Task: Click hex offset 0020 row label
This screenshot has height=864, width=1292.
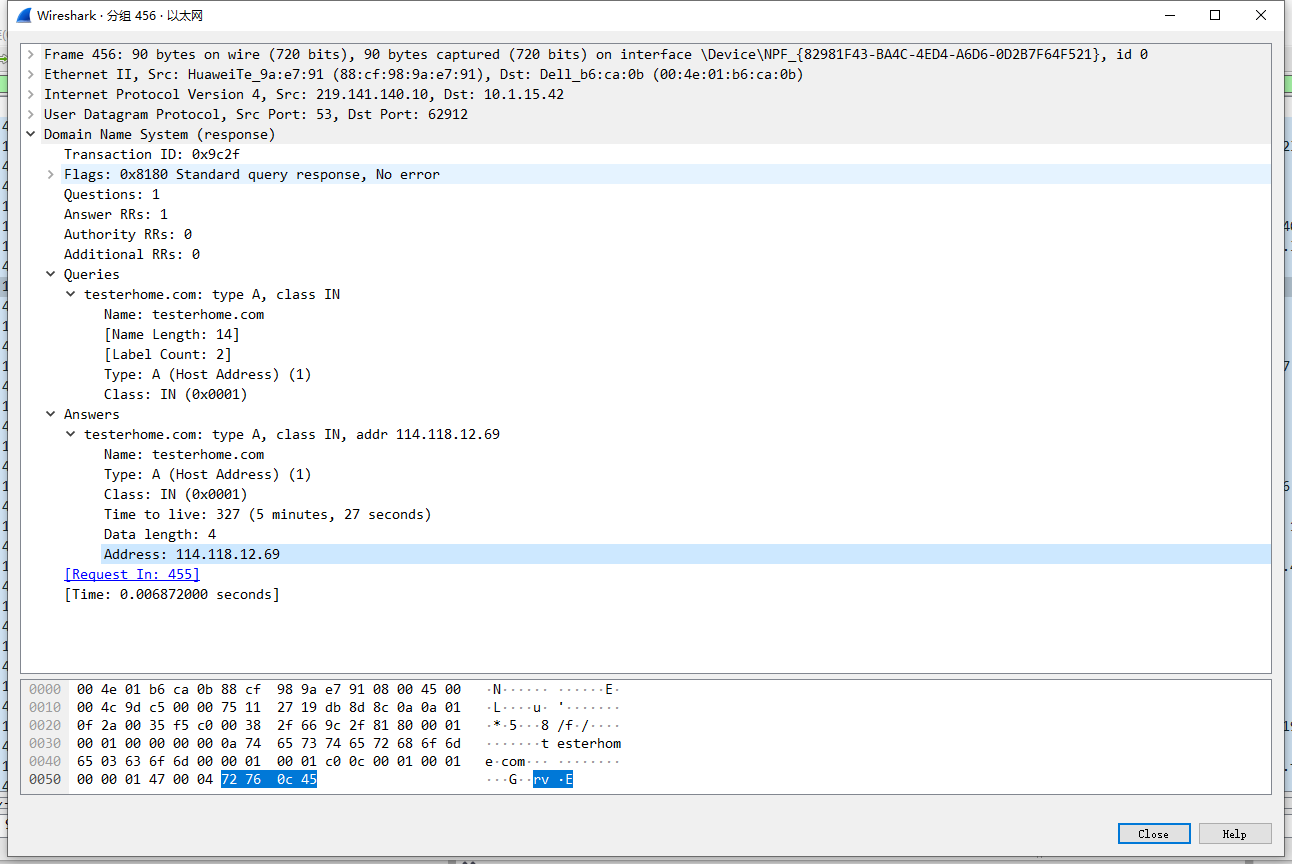Action: (45, 725)
